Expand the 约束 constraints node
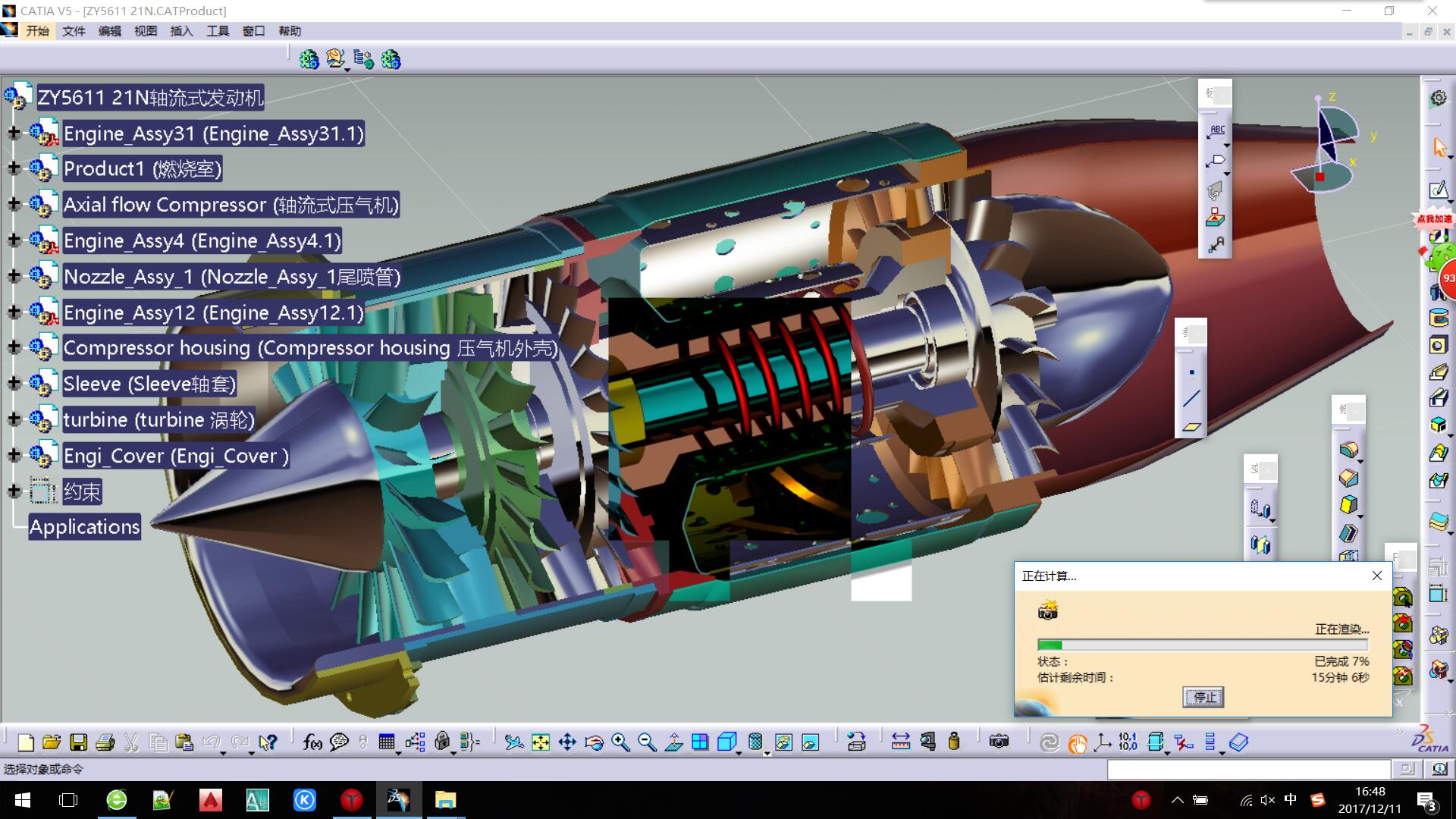 14,491
